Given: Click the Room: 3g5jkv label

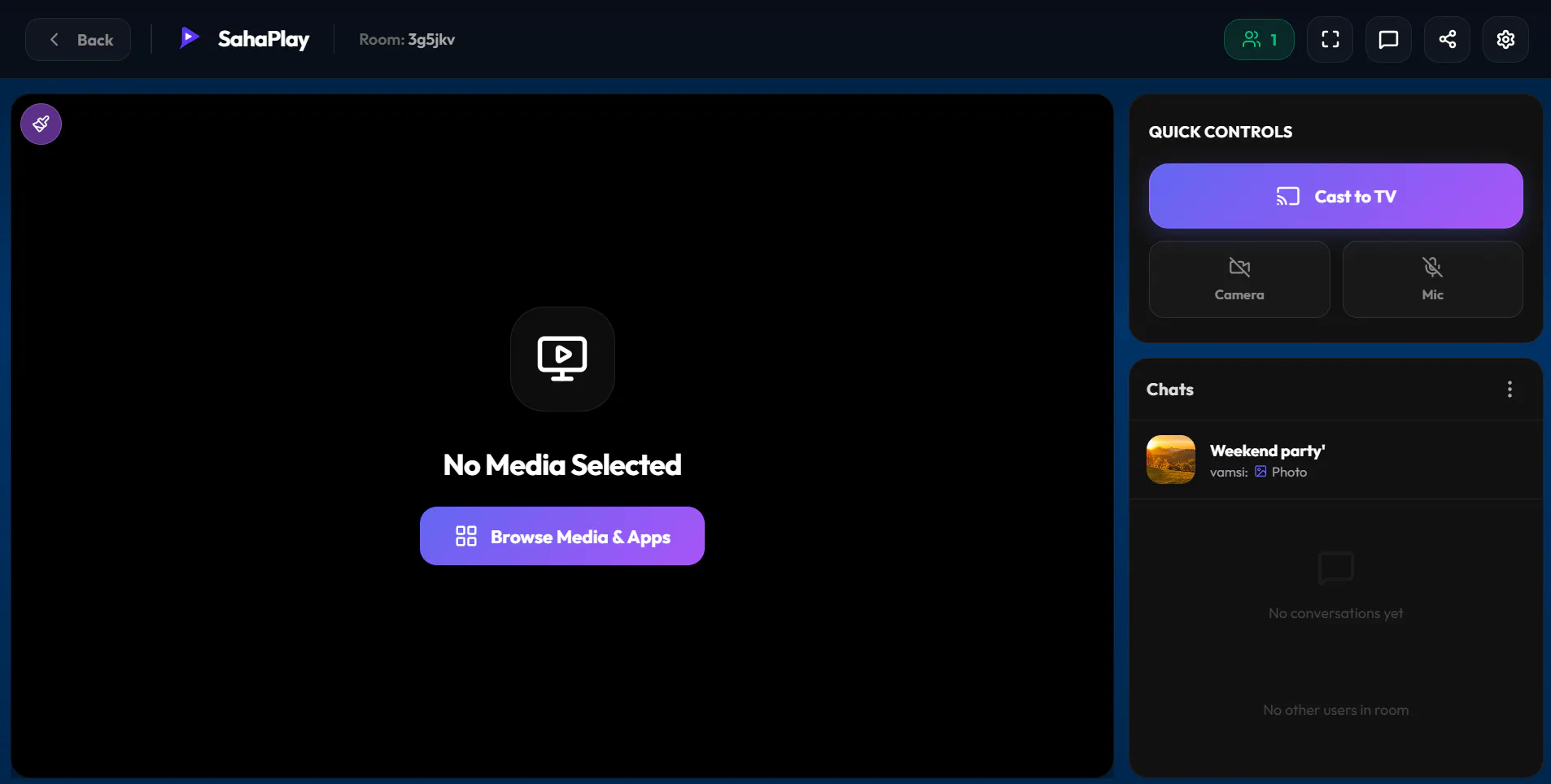Looking at the screenshot, I should point(407,39).
